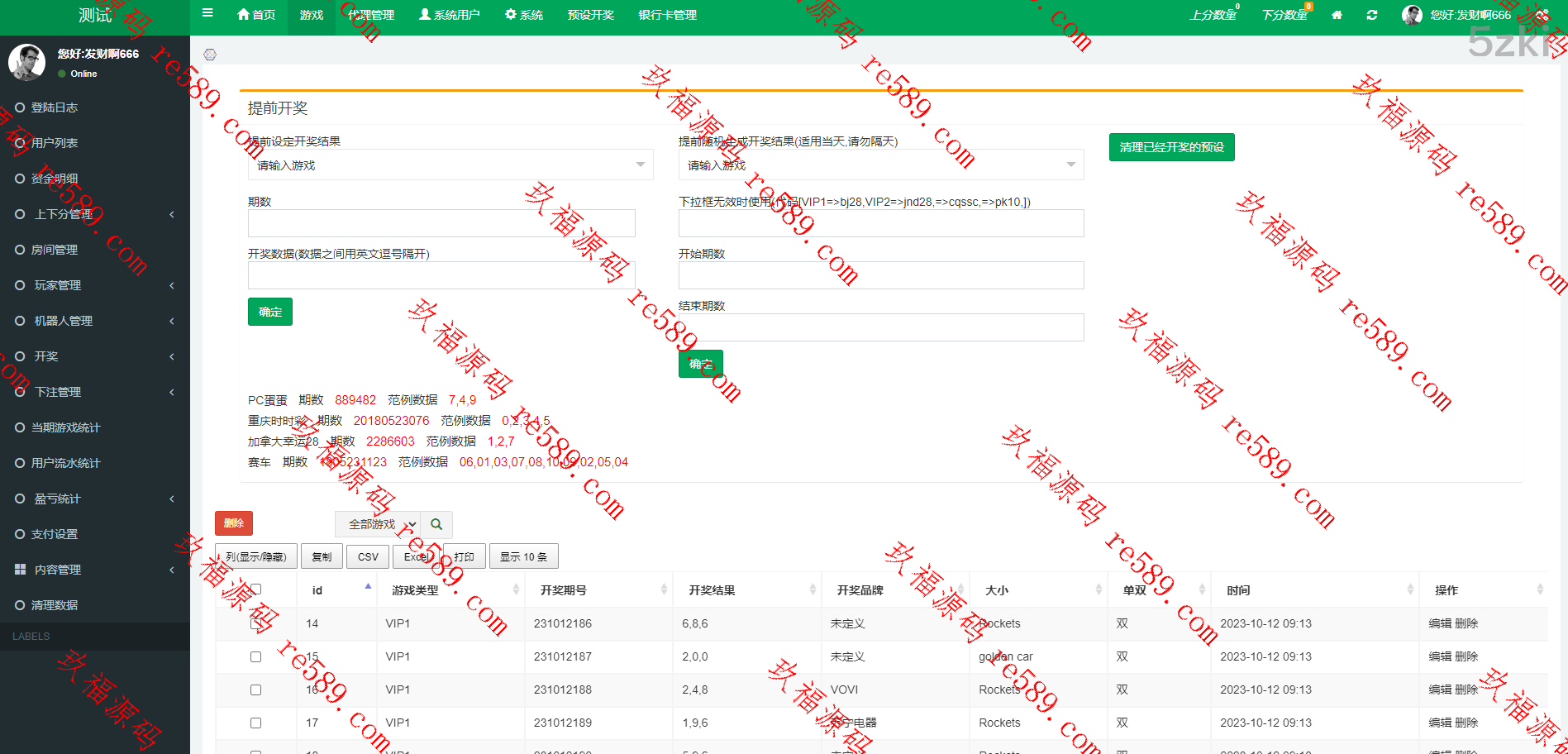Click the magnifier search icon button

[x=436, y=524]
